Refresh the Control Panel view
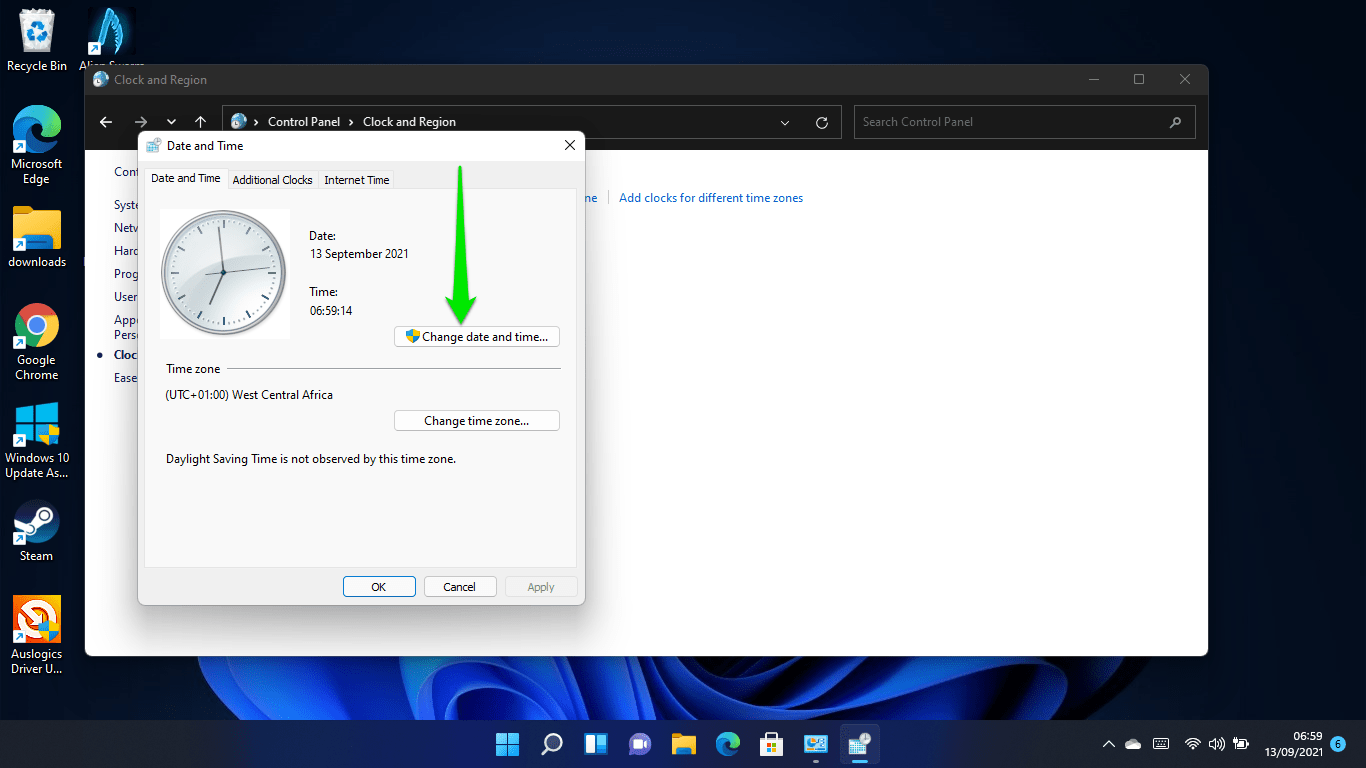The height and width of the screenshot is (768, 1366). (x=822, y=122)
